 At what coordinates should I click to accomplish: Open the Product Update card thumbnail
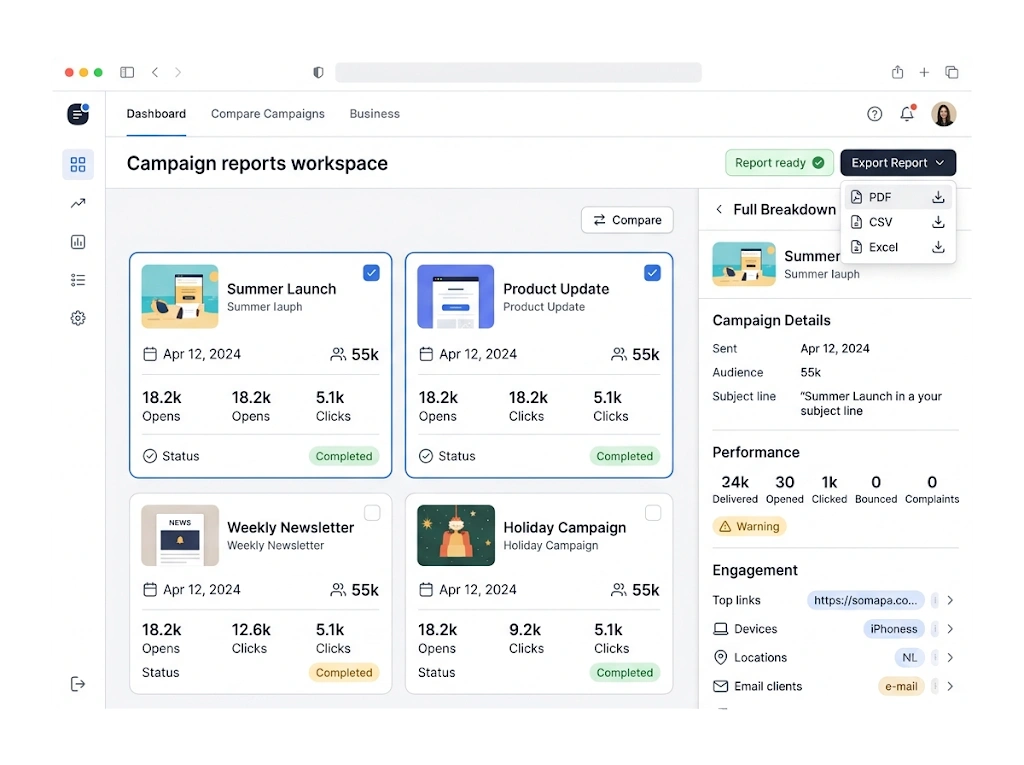click(x=456, y=296)
